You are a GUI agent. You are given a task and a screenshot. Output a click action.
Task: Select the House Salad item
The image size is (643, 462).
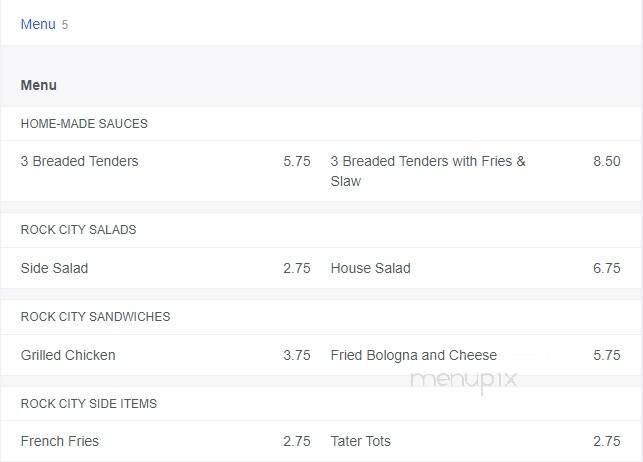click(x=370, y=268)
